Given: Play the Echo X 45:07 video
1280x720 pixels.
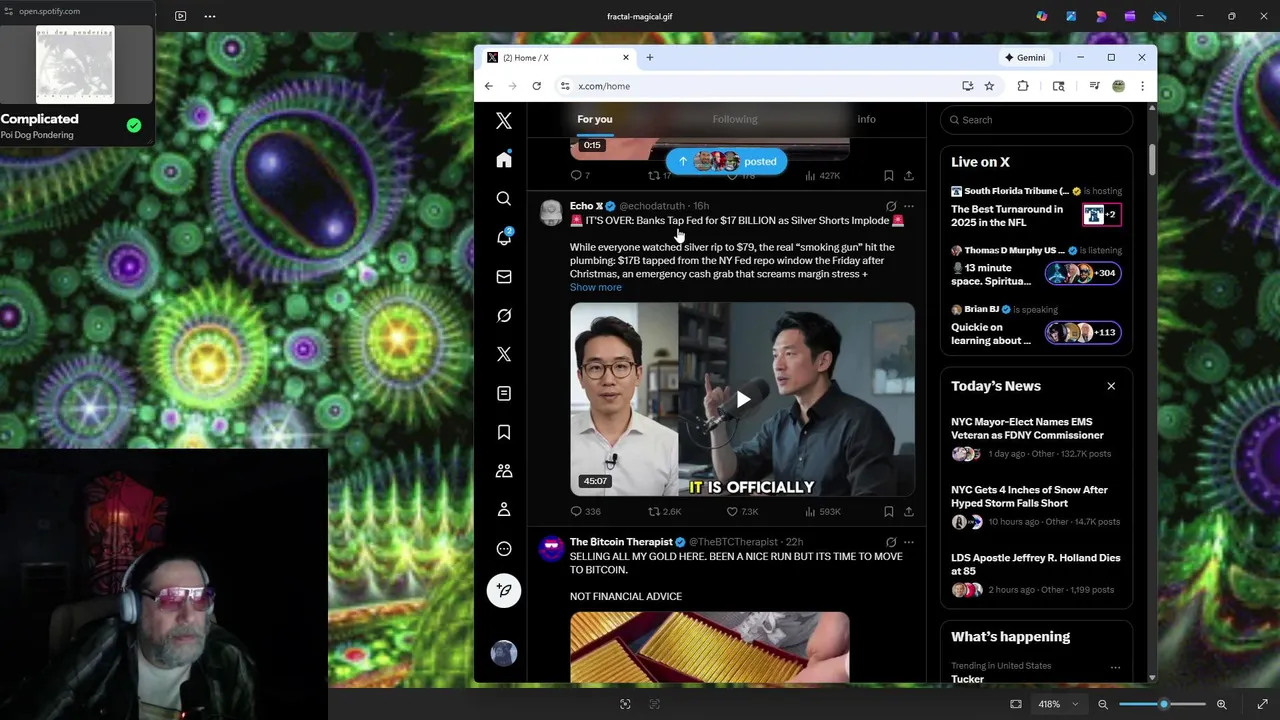Looking at the screenshot, I should [x=742, y=400].
